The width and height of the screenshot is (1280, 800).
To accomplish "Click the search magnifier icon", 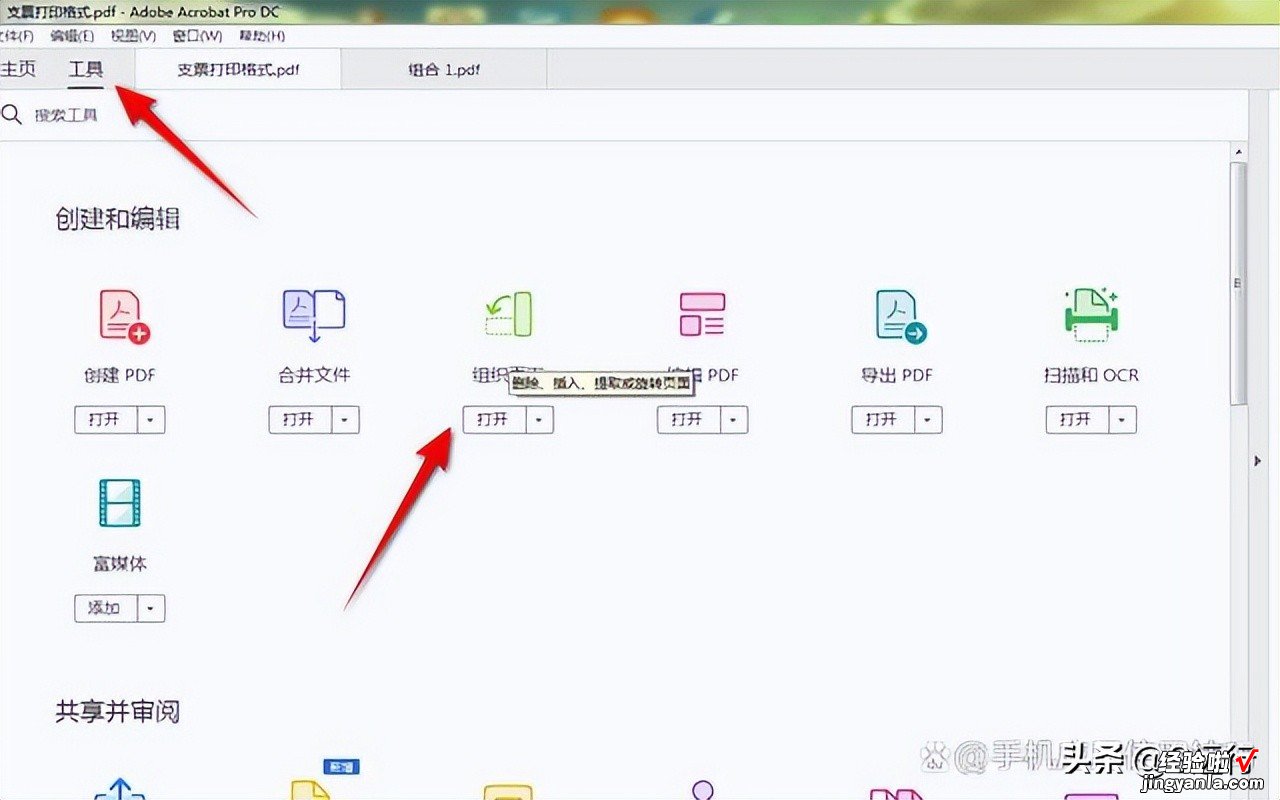I will coord(12,114).
